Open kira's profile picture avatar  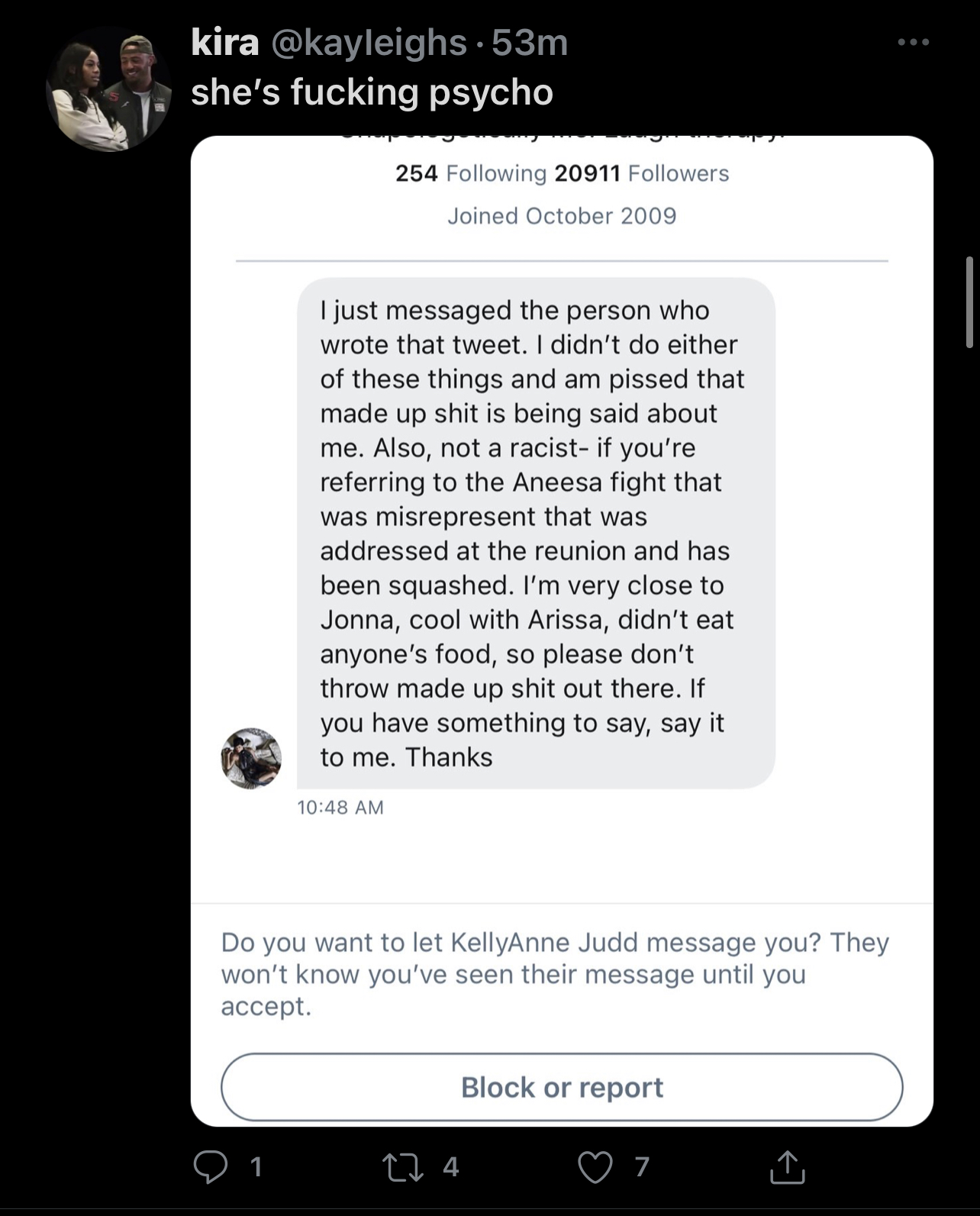(x=109, y=89)
